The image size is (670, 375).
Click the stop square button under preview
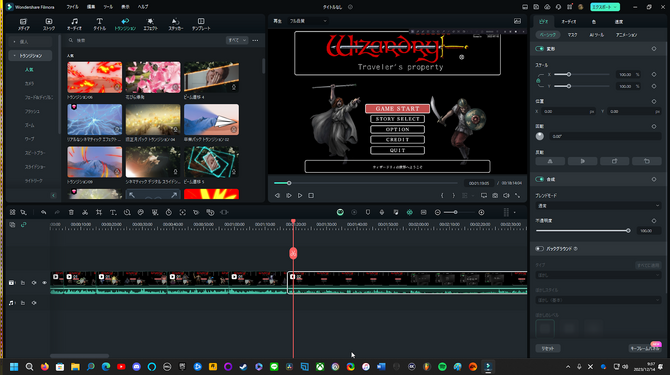coord(311,196)
